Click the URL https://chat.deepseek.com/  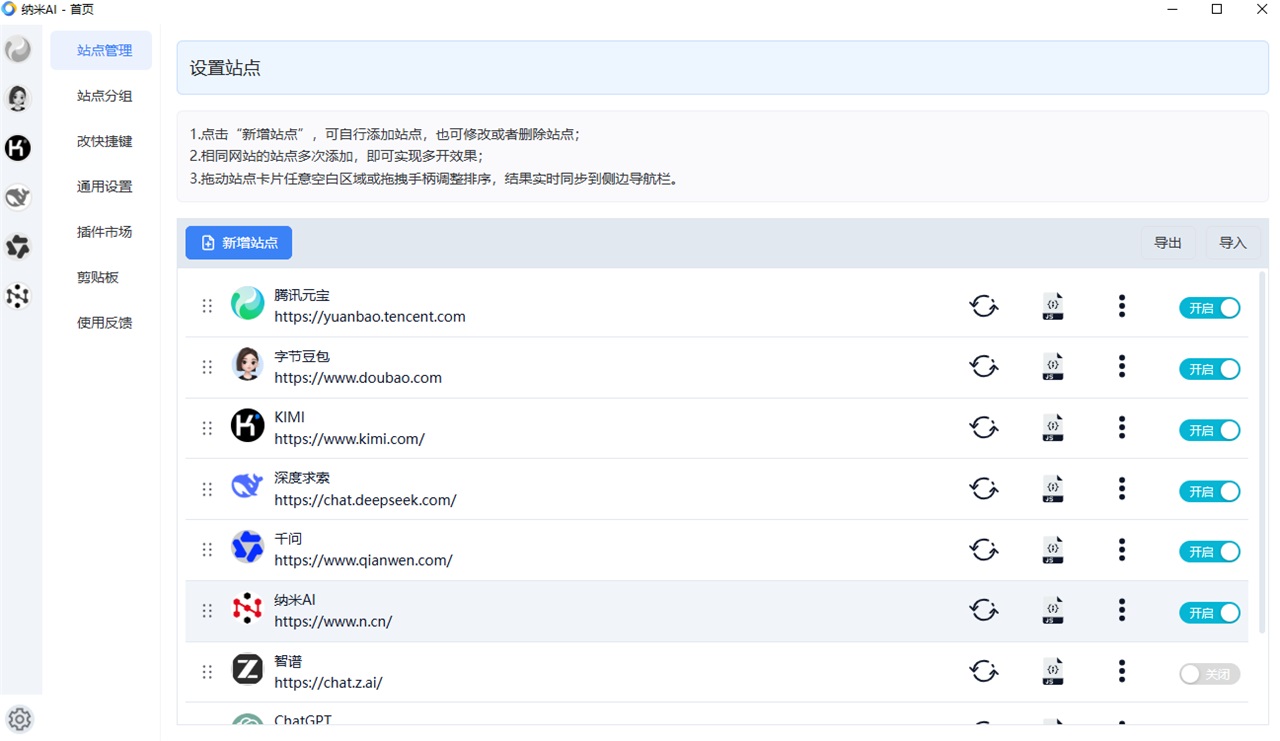pyautogui.click(x=366, y=500)
